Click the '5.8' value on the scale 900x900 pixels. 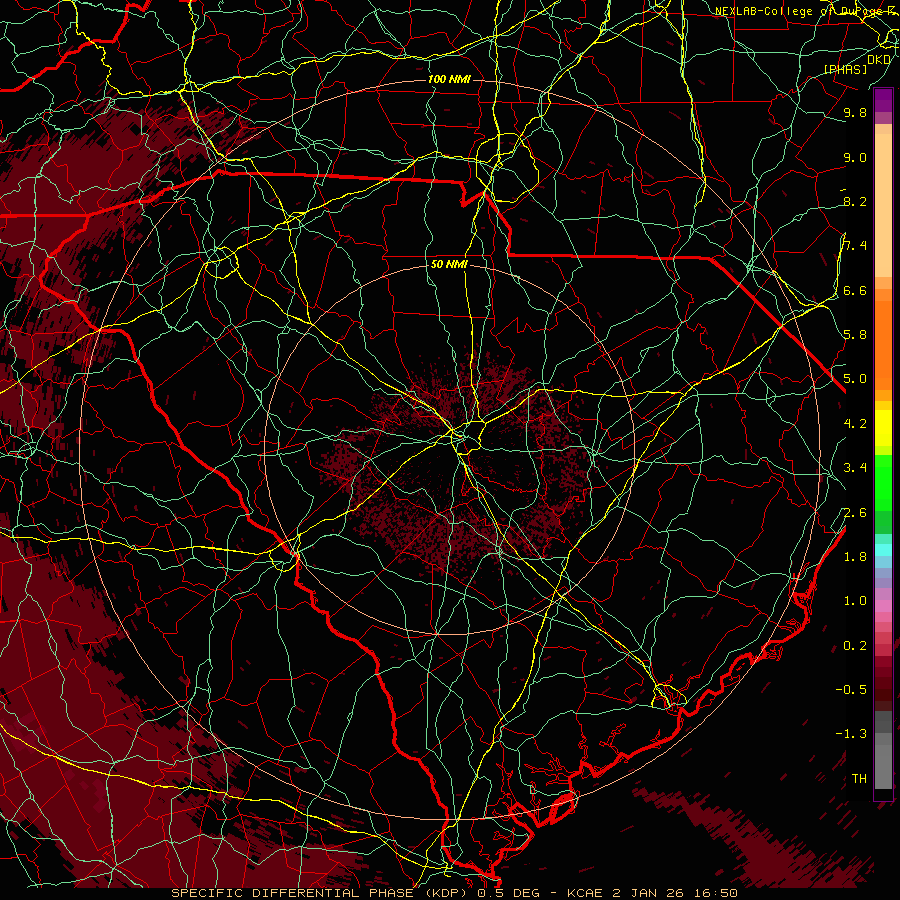tap(855, 335)
